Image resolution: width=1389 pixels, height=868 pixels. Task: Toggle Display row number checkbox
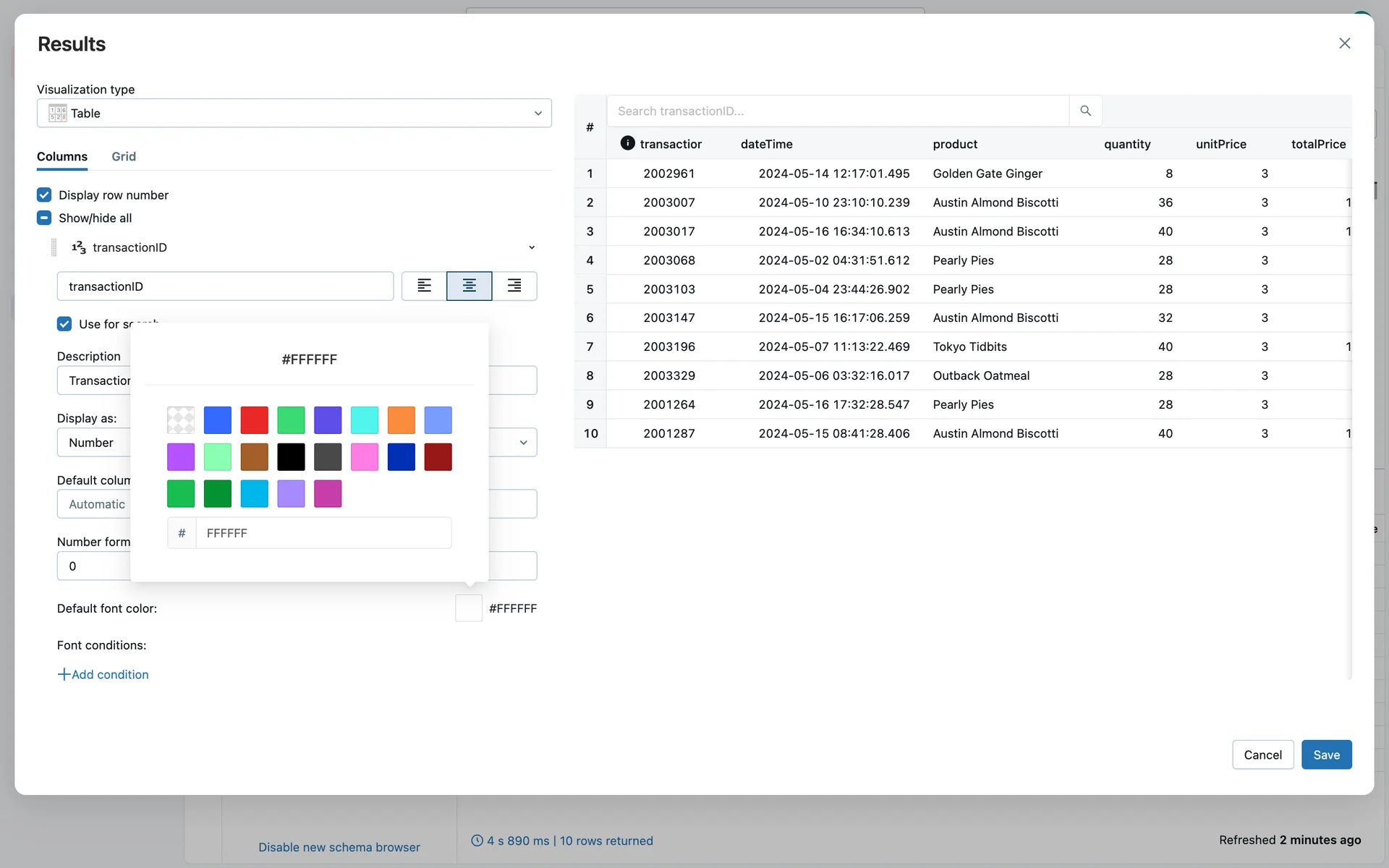[44, 195]
